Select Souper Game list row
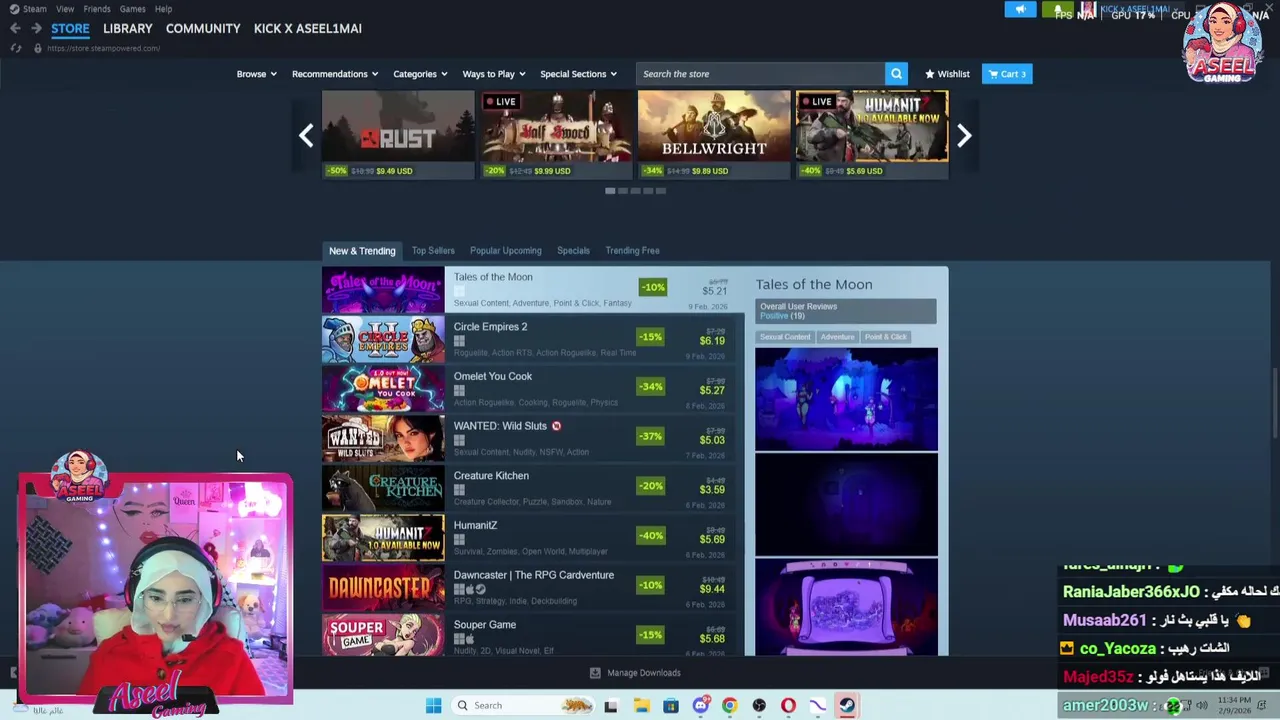Viewport: 1280px width, 720px height. click(533, 635)
